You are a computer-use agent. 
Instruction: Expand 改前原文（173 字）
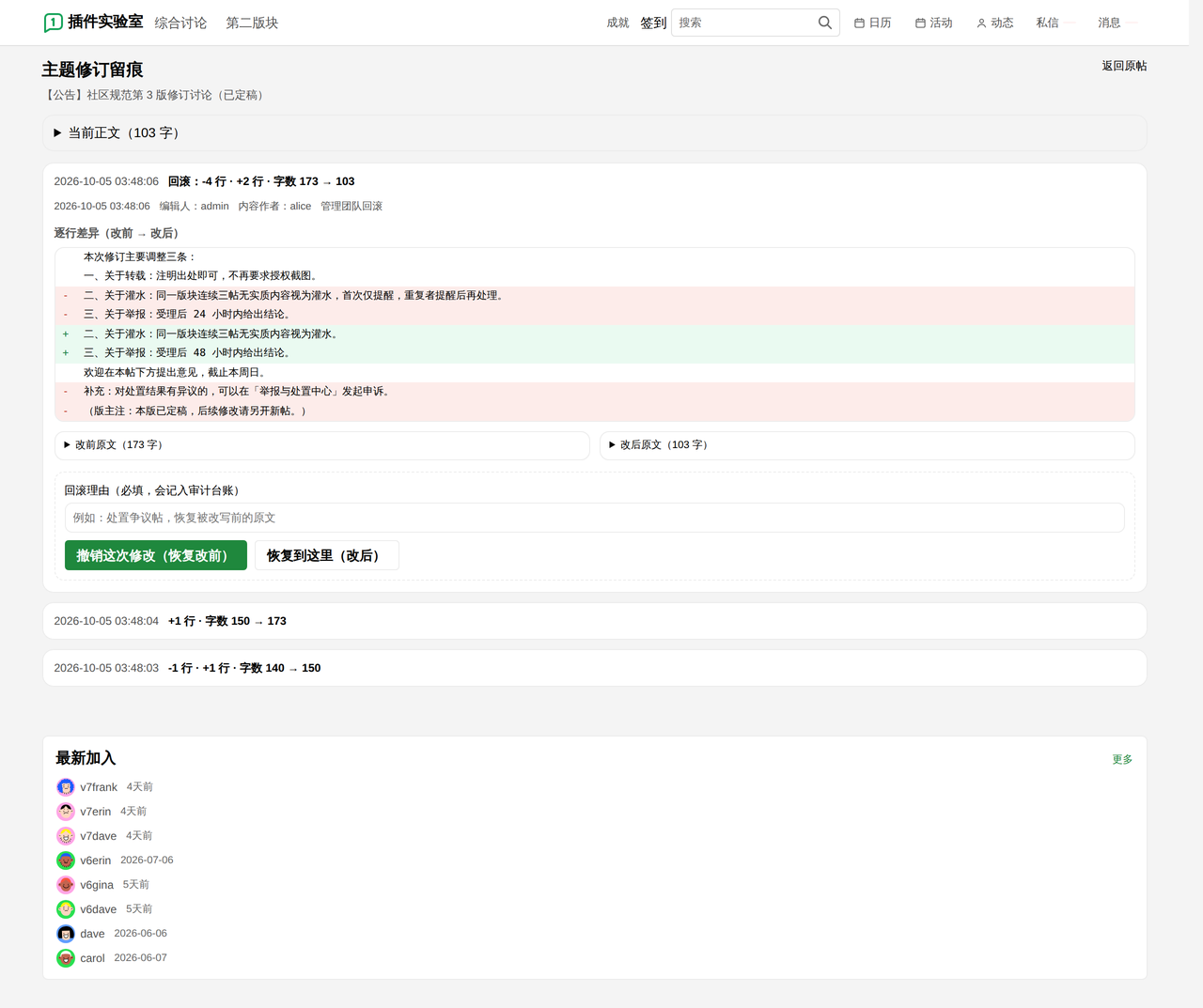point(321,445)
